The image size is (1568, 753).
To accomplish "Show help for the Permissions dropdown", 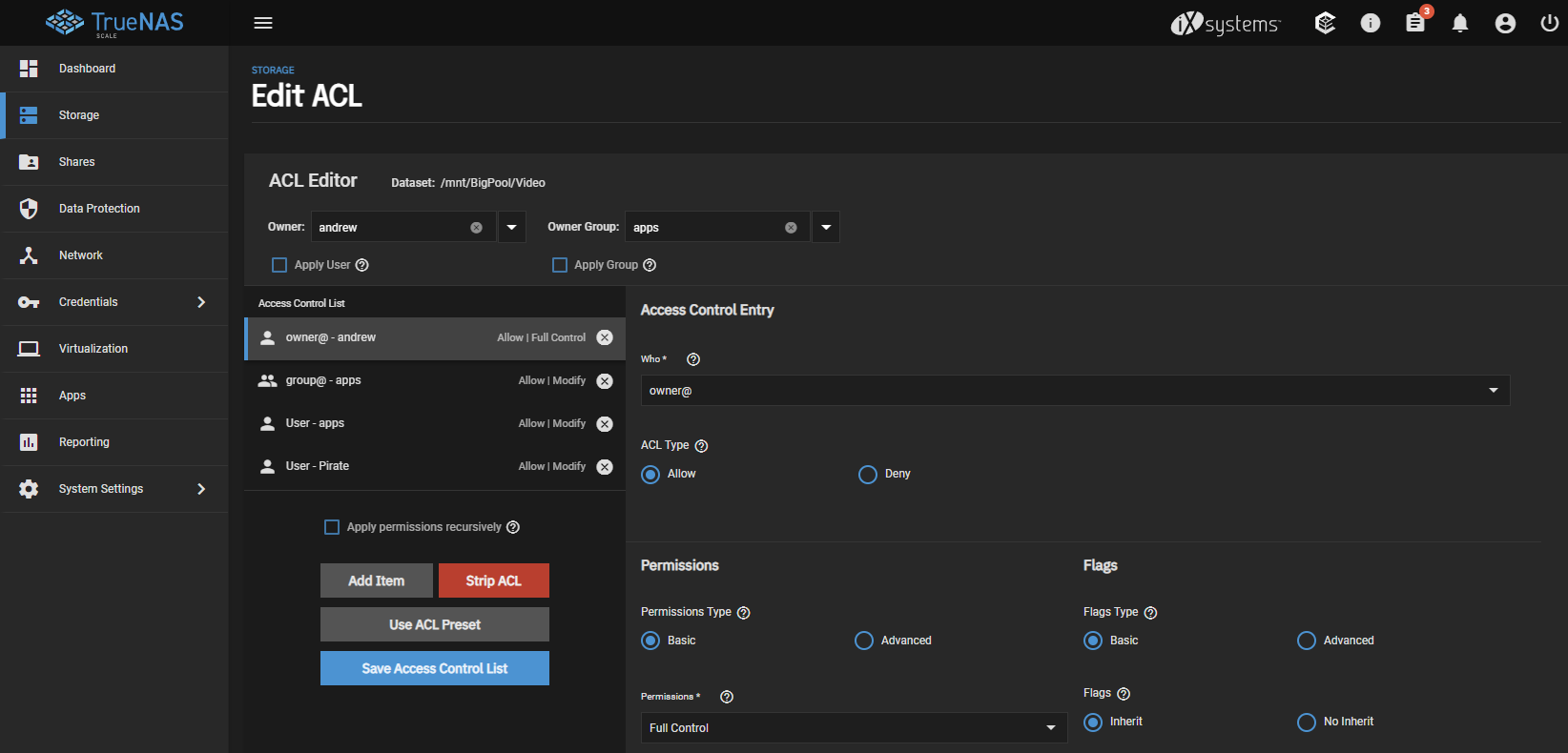I will click(727, 697).
